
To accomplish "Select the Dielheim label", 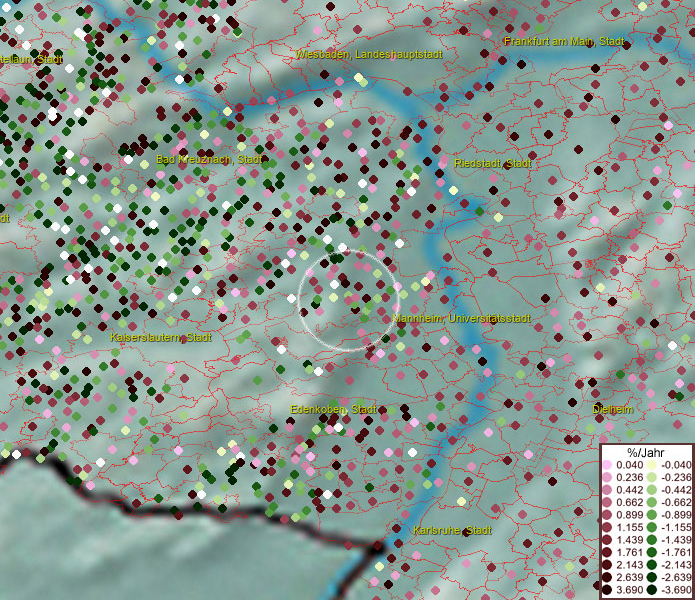I will pyautogui.click(x=613, y=409).
